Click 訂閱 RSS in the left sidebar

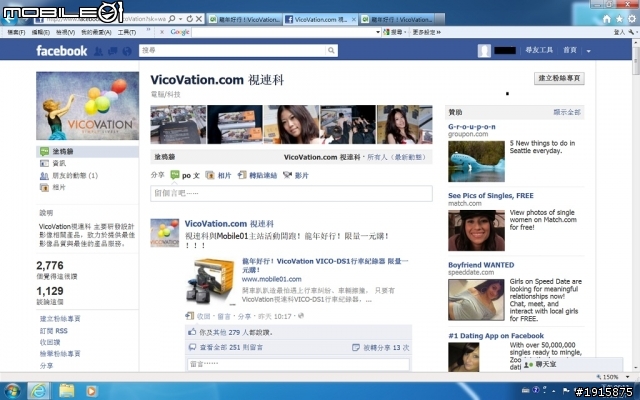coord(53,331)
